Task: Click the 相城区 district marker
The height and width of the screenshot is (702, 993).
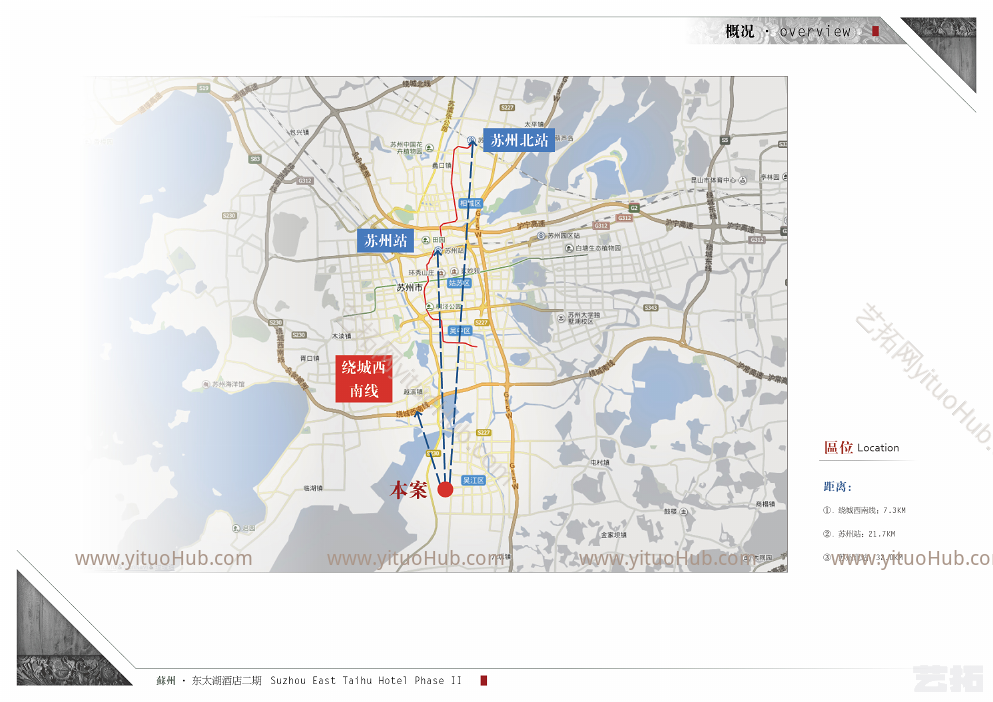Action: tap(471, 203)
